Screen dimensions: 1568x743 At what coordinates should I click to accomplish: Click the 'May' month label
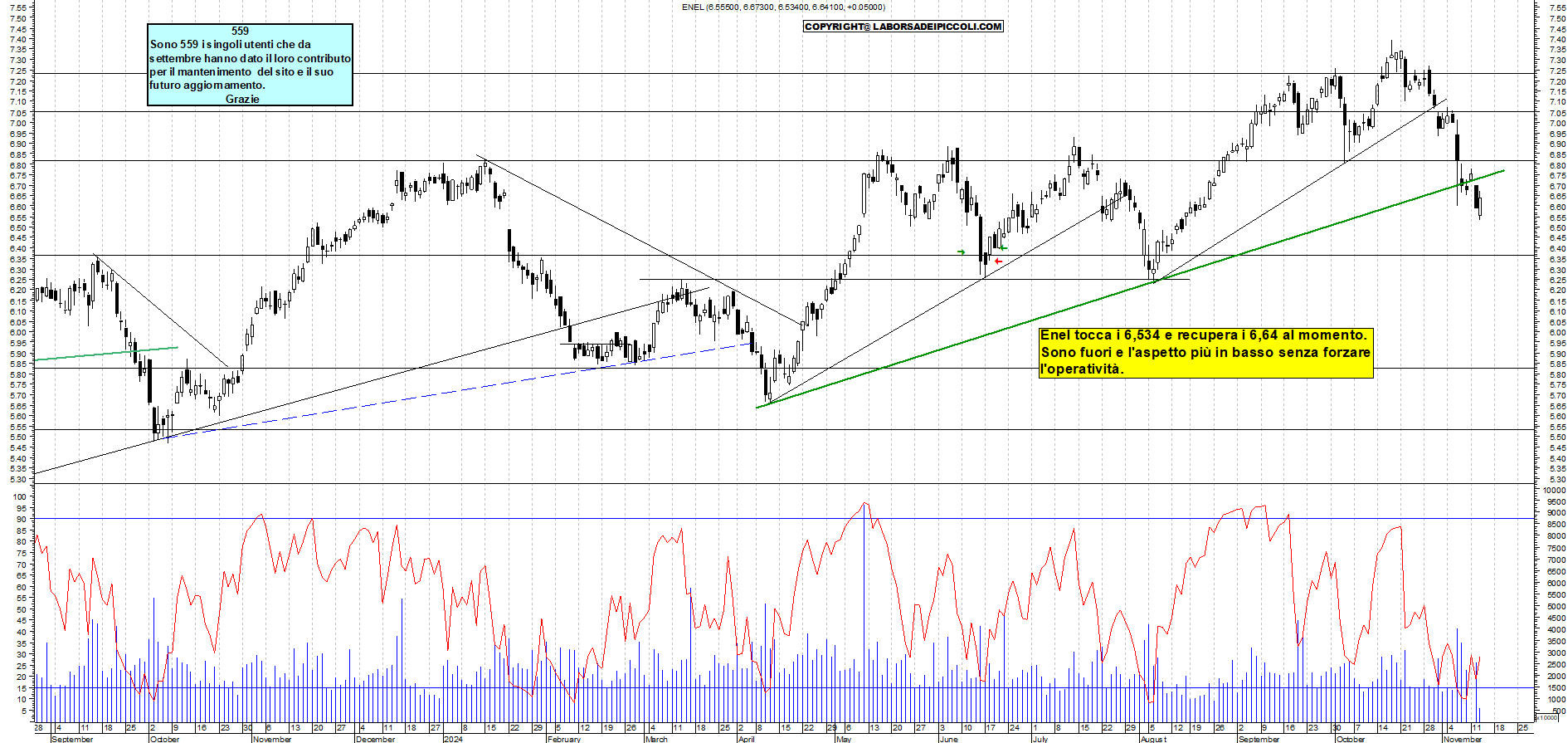844,739
